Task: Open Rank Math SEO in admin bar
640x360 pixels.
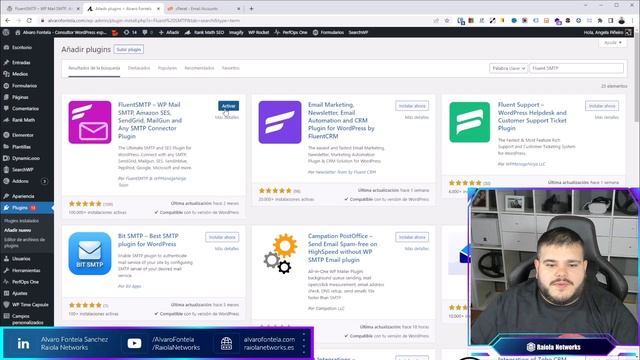Action: tap(204, 32)
